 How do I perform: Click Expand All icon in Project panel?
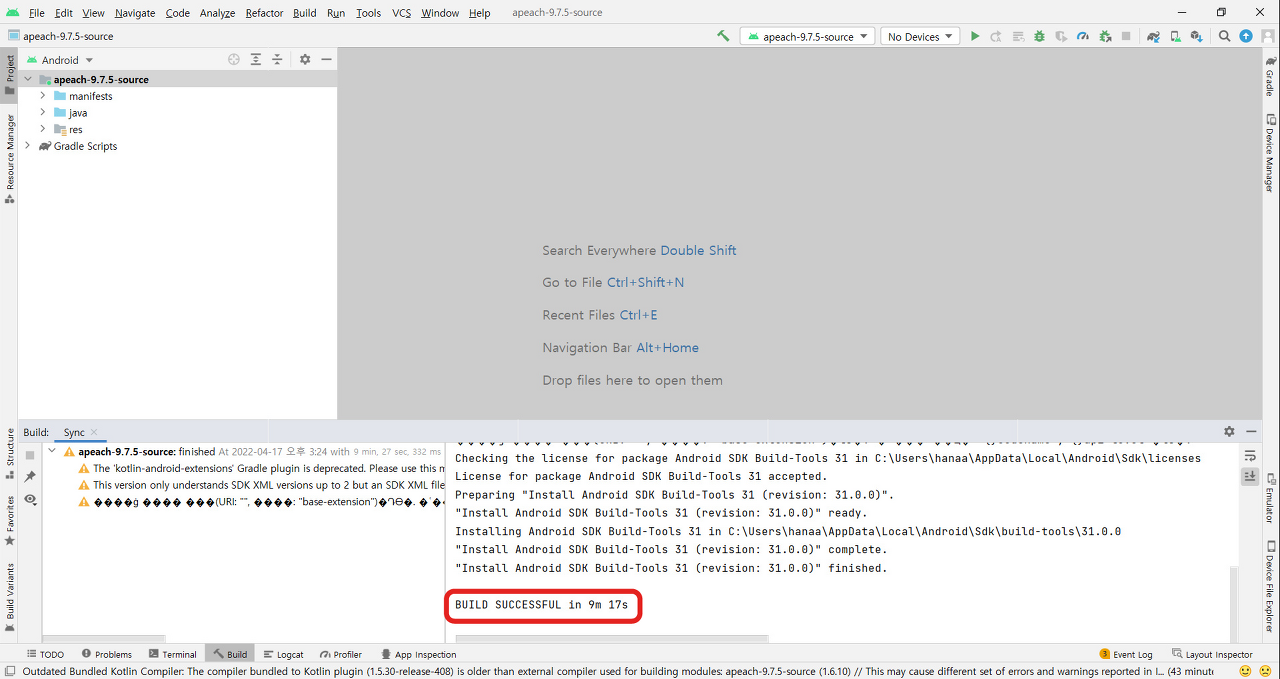point(256,60)
